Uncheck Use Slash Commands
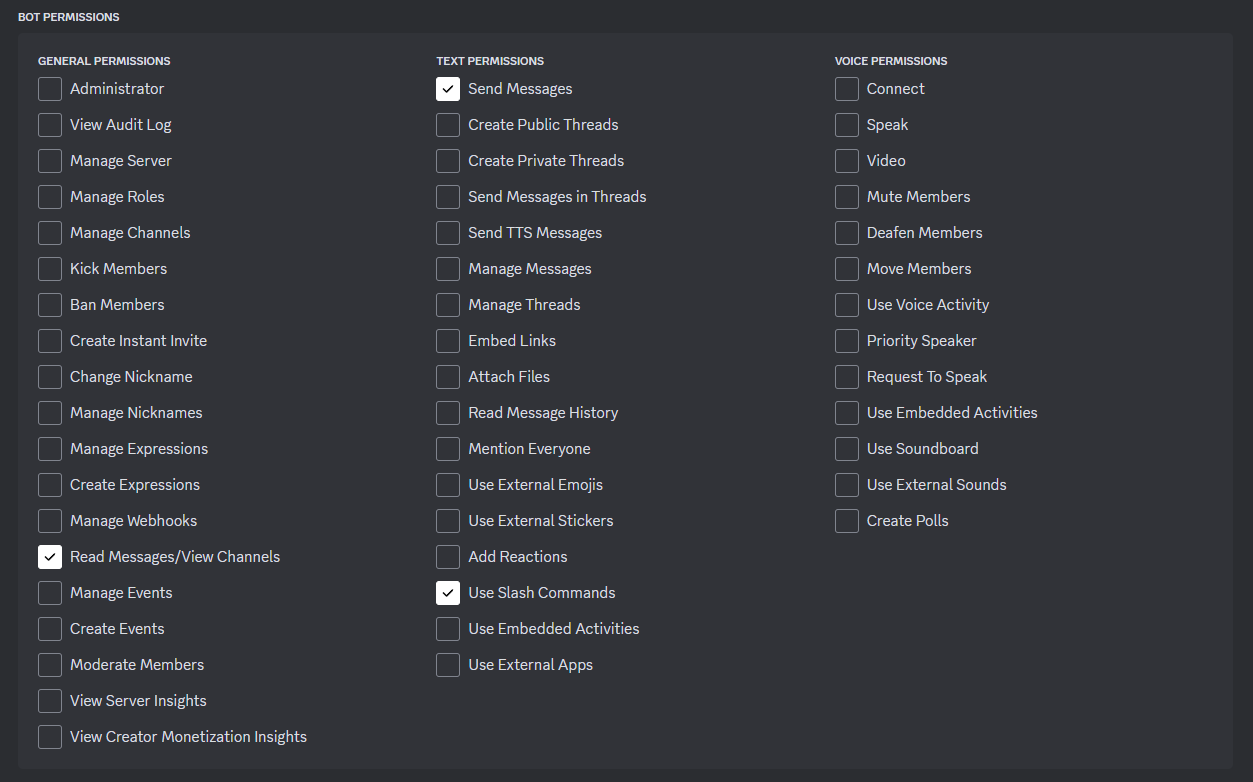Image resolution: width=1253 pixels, height=782 pixels. pyautogui.click(x=448, y=593)
